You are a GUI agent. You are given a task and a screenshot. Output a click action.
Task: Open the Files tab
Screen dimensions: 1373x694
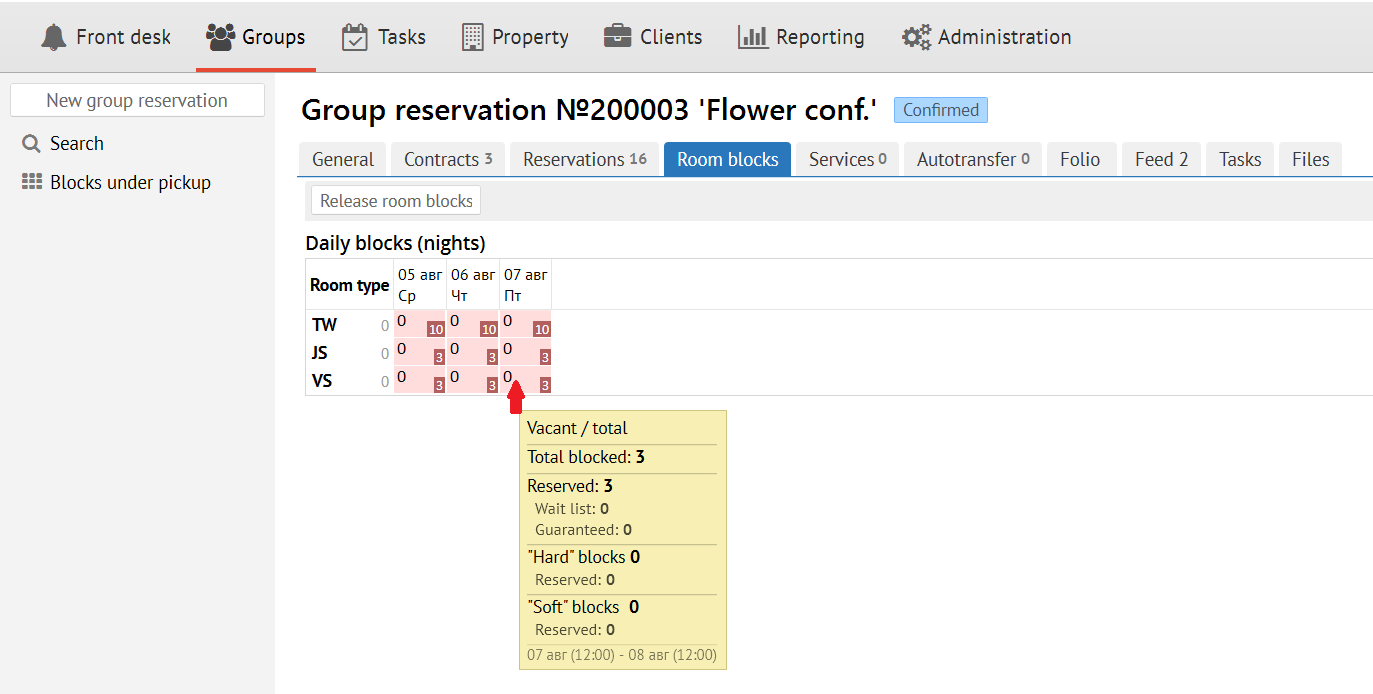tap(1310, 159)
